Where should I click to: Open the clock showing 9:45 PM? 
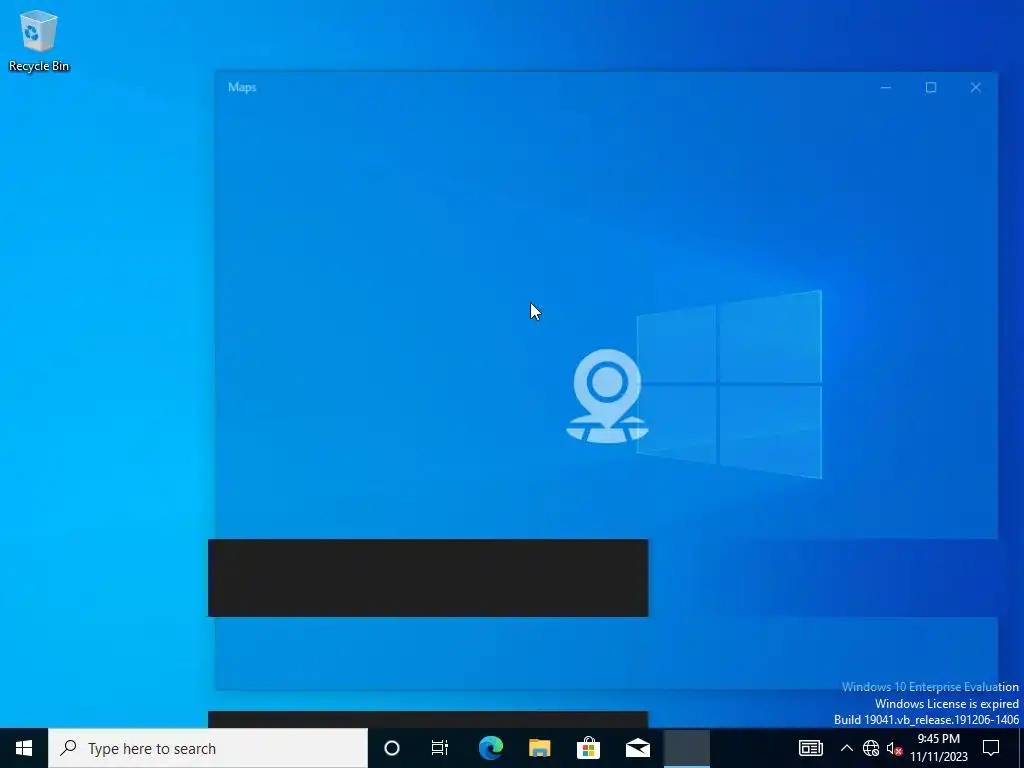pyautogui.click(x=938, y=748)
